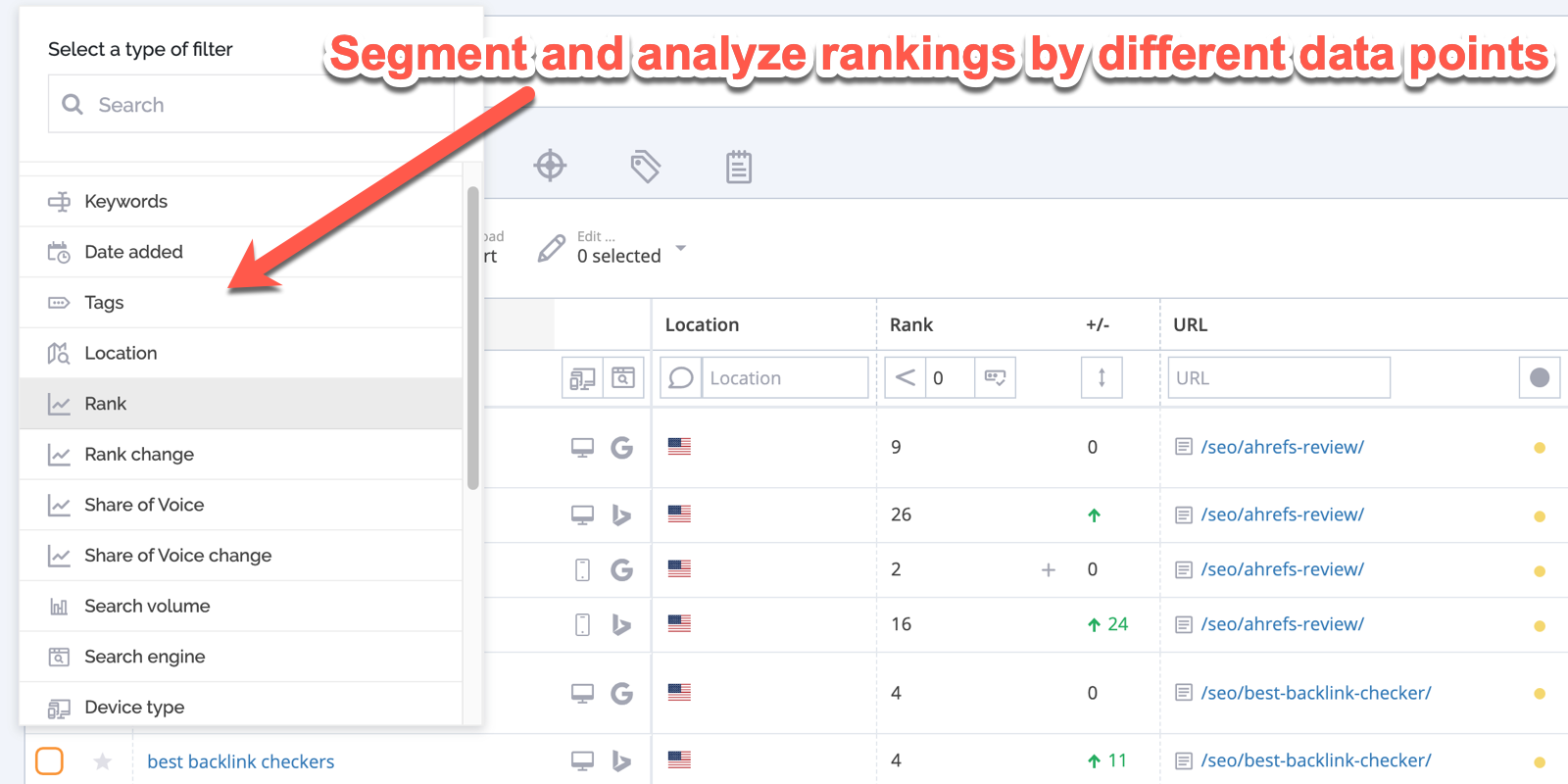Open the first /seo/ahrefs-review/ URL link
The image size is (1568, 784).
[x=1282, y=447]
